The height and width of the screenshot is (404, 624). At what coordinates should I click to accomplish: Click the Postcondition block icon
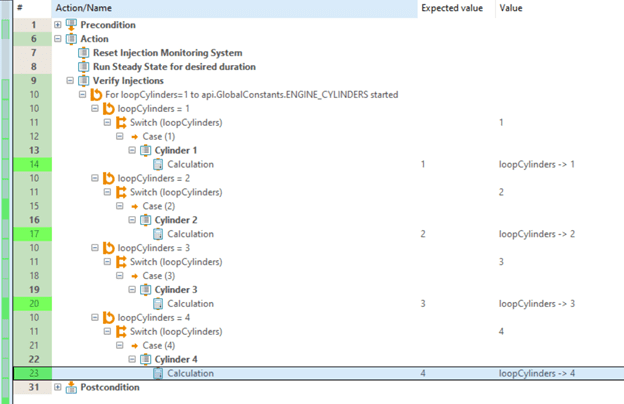coord(71,387)
